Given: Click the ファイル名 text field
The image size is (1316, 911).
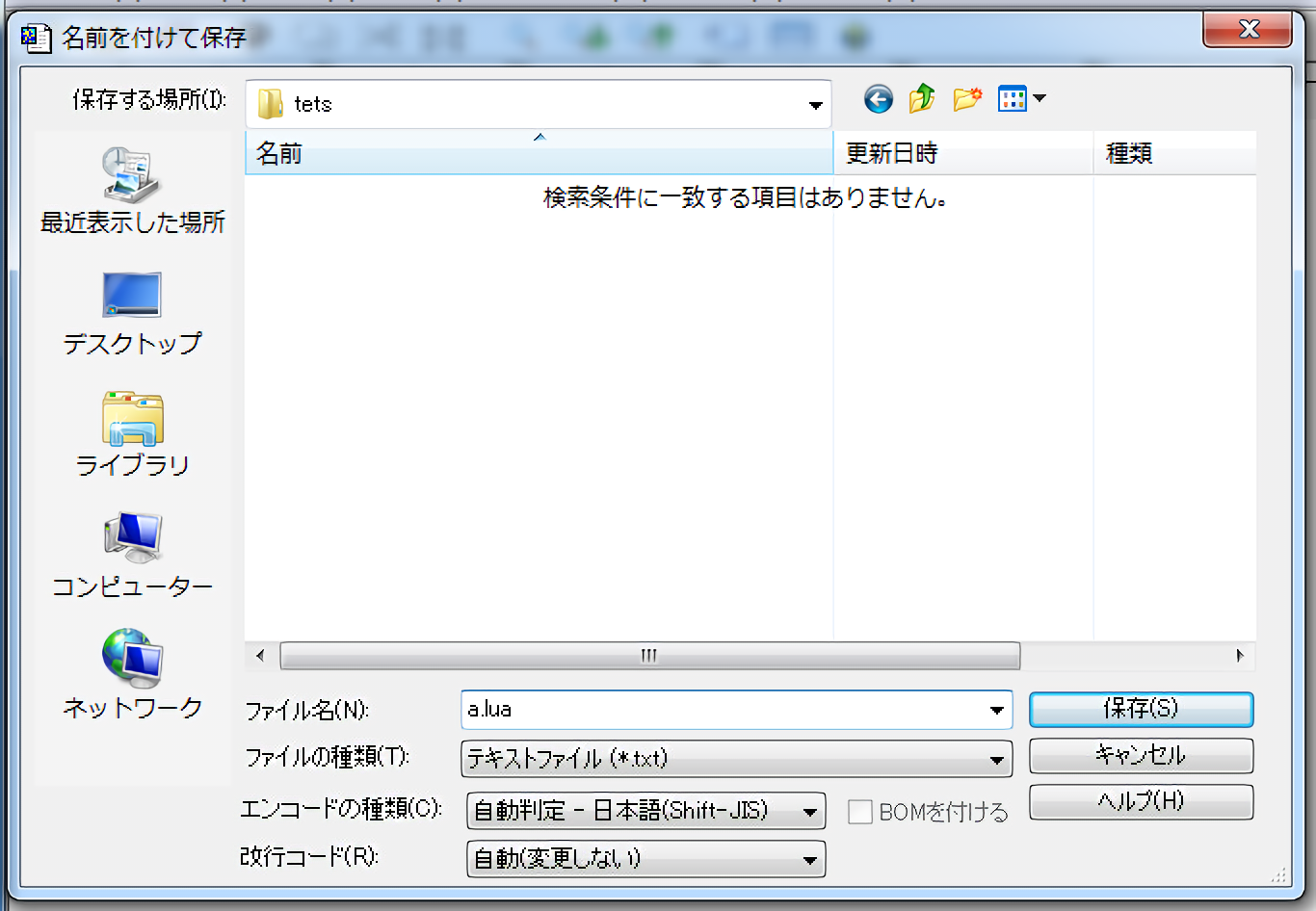Looking at the screenshot, I should click(723, 711).
